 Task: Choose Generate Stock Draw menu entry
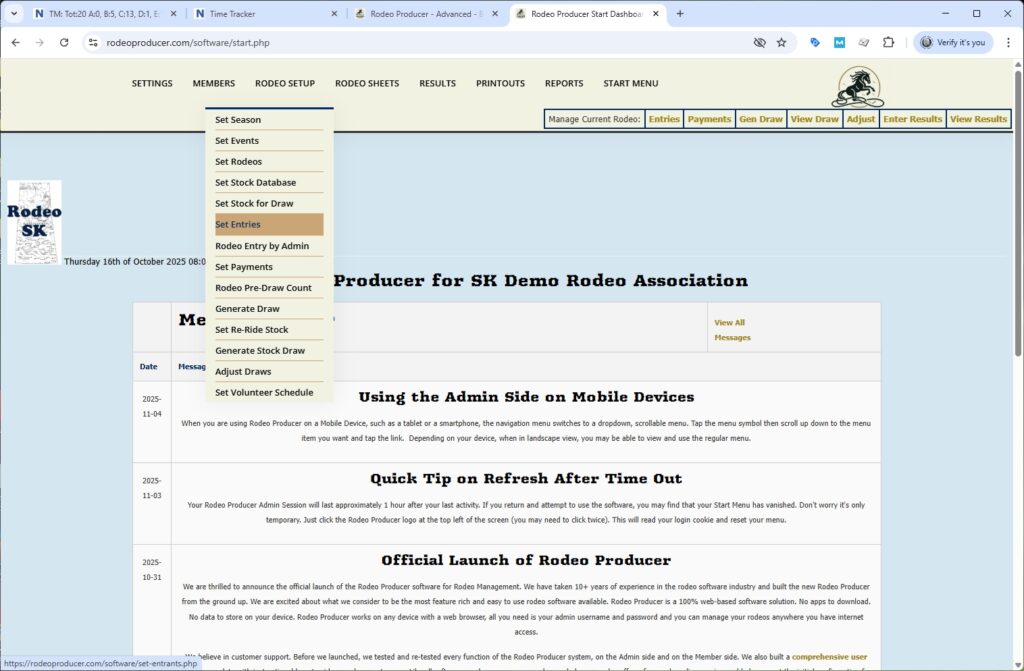pos(267,350)
